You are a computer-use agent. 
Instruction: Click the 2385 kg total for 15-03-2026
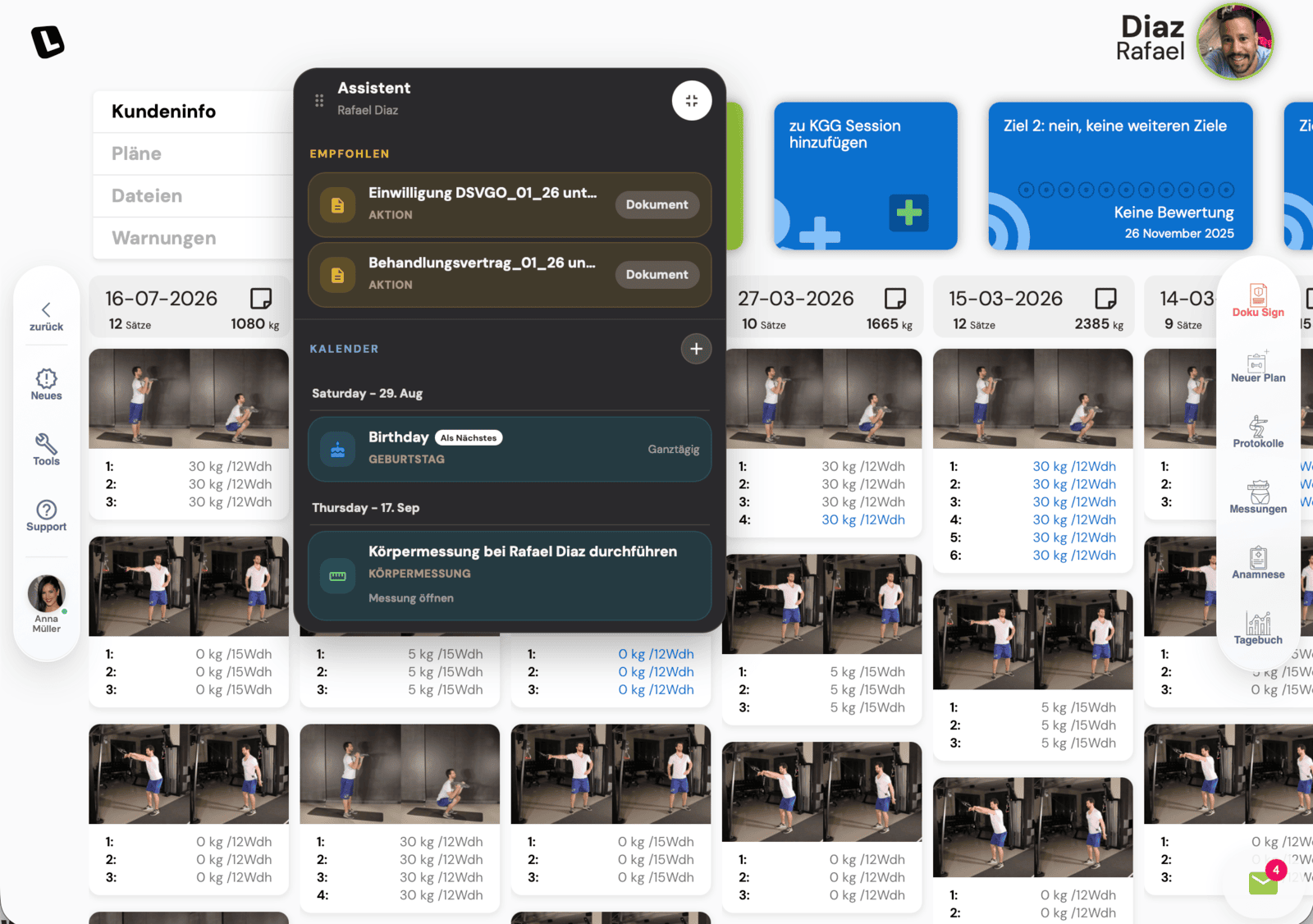point(1099,324)
